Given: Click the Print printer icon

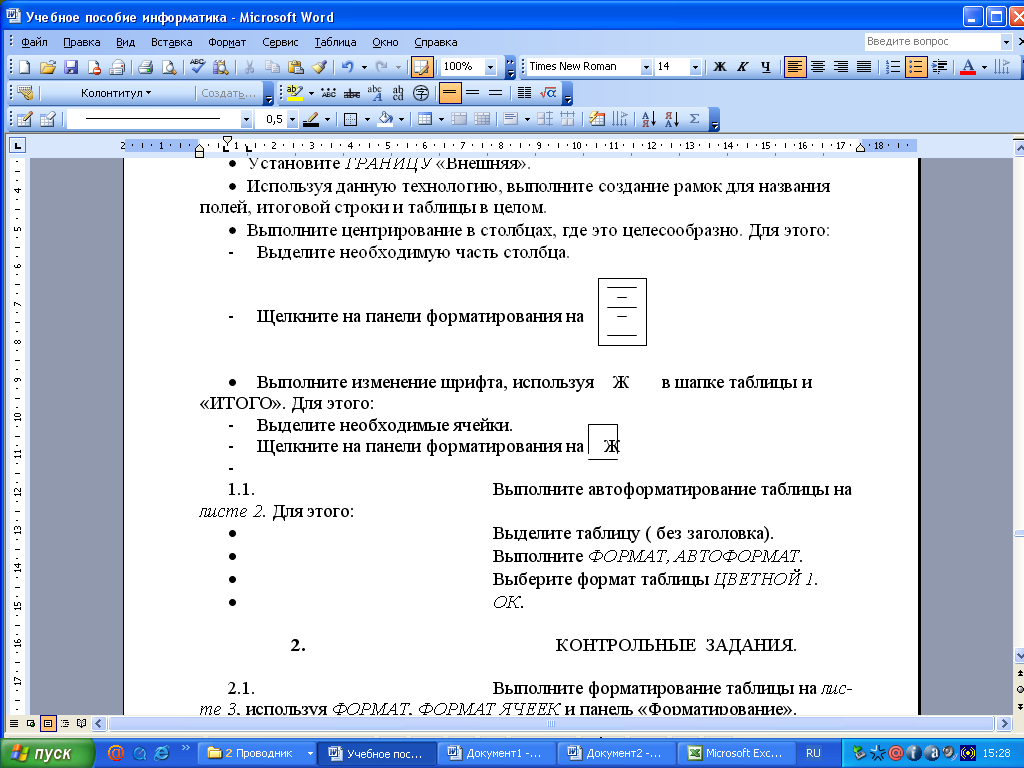Looking at the screenshot, I should (x=145, y=67).
